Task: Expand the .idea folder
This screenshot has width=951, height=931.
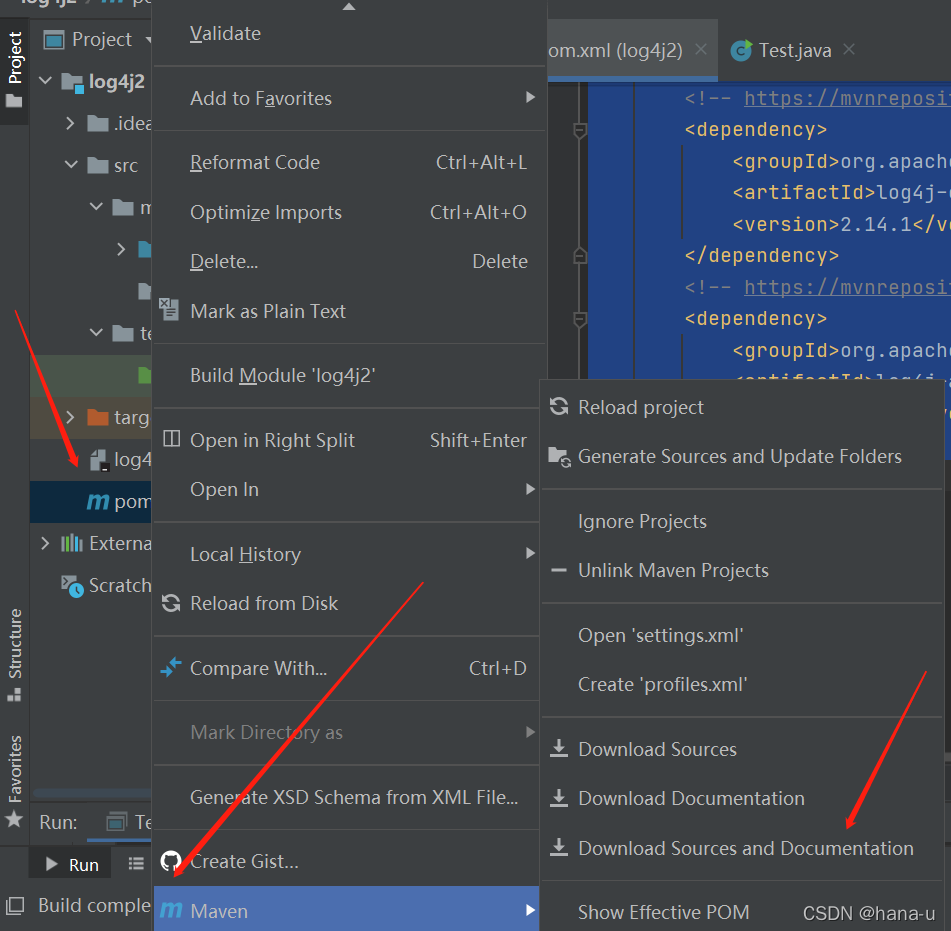Action: point(70,124)
